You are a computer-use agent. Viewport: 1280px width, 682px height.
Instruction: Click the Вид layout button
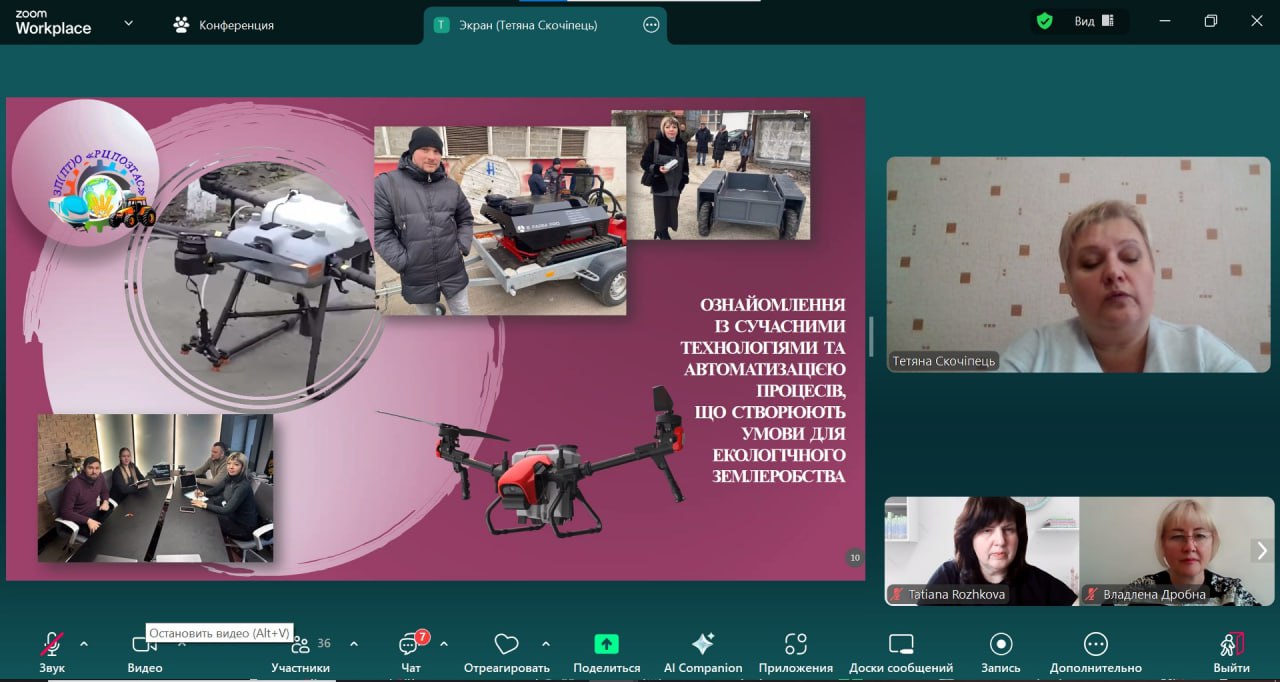point(1093,21)
